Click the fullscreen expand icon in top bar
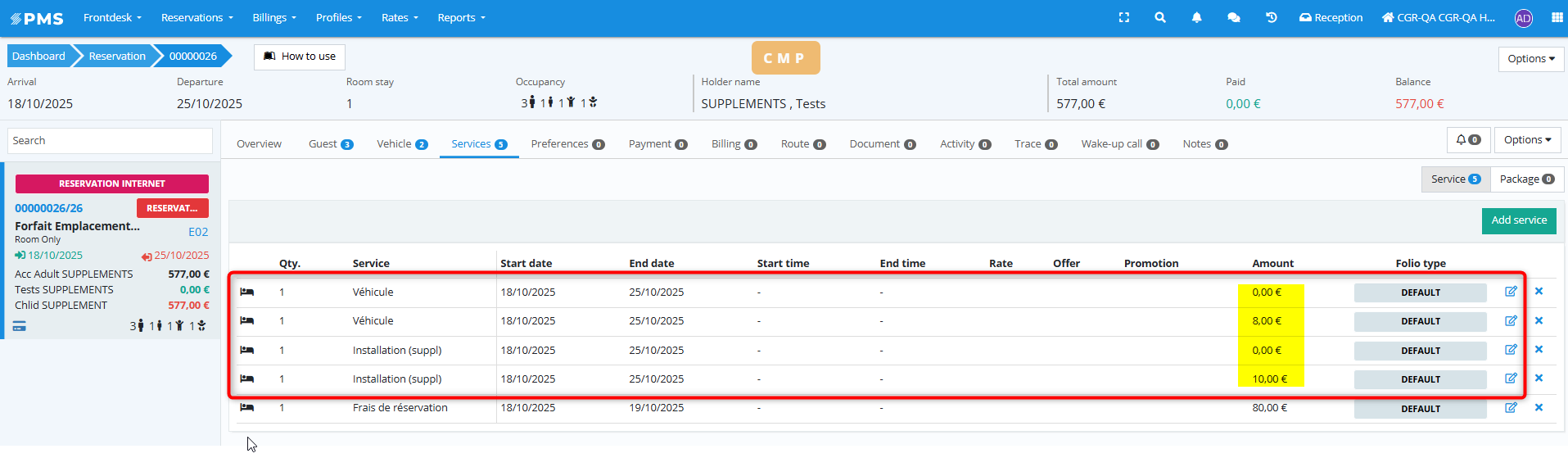Screen dimensions: 1568x467 [1124, 17]
